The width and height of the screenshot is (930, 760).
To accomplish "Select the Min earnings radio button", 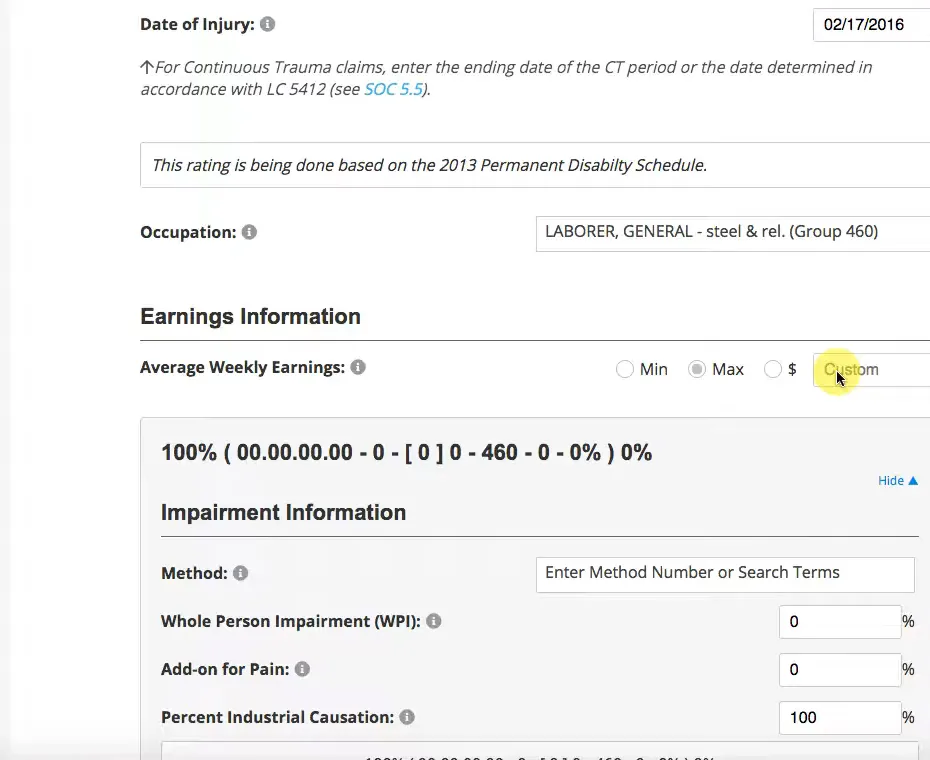I will coord(625,369).
